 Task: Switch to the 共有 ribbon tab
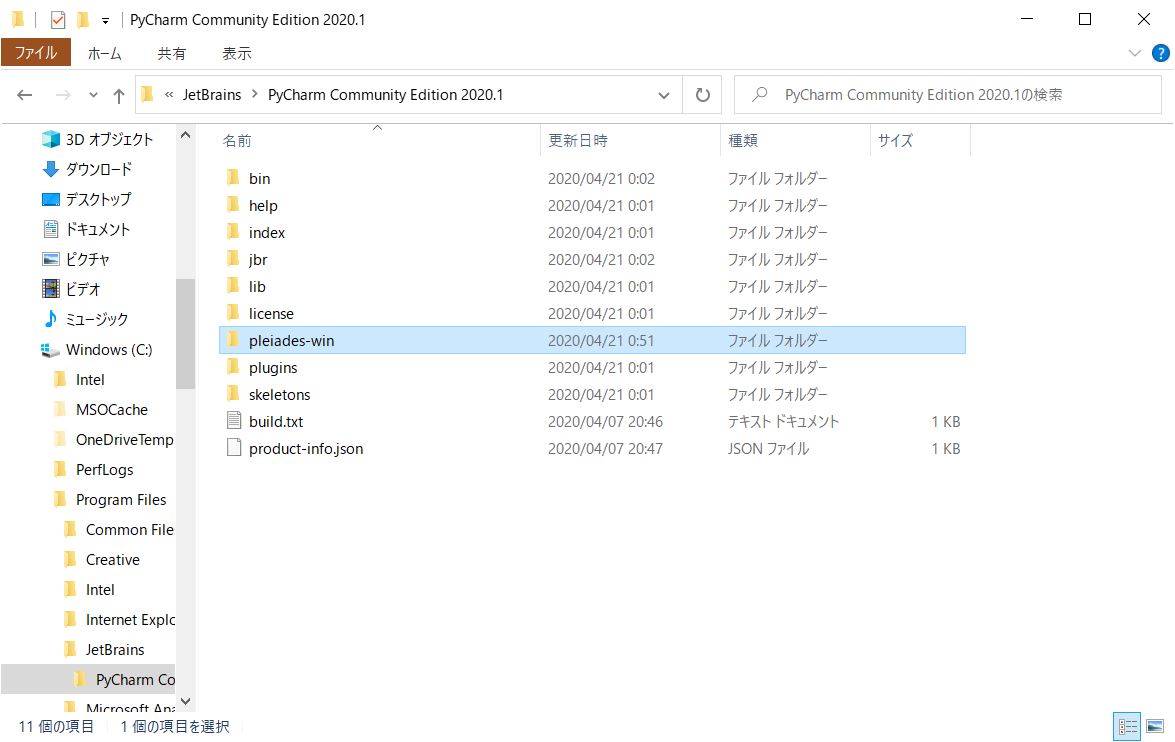[x=172, y=53]
